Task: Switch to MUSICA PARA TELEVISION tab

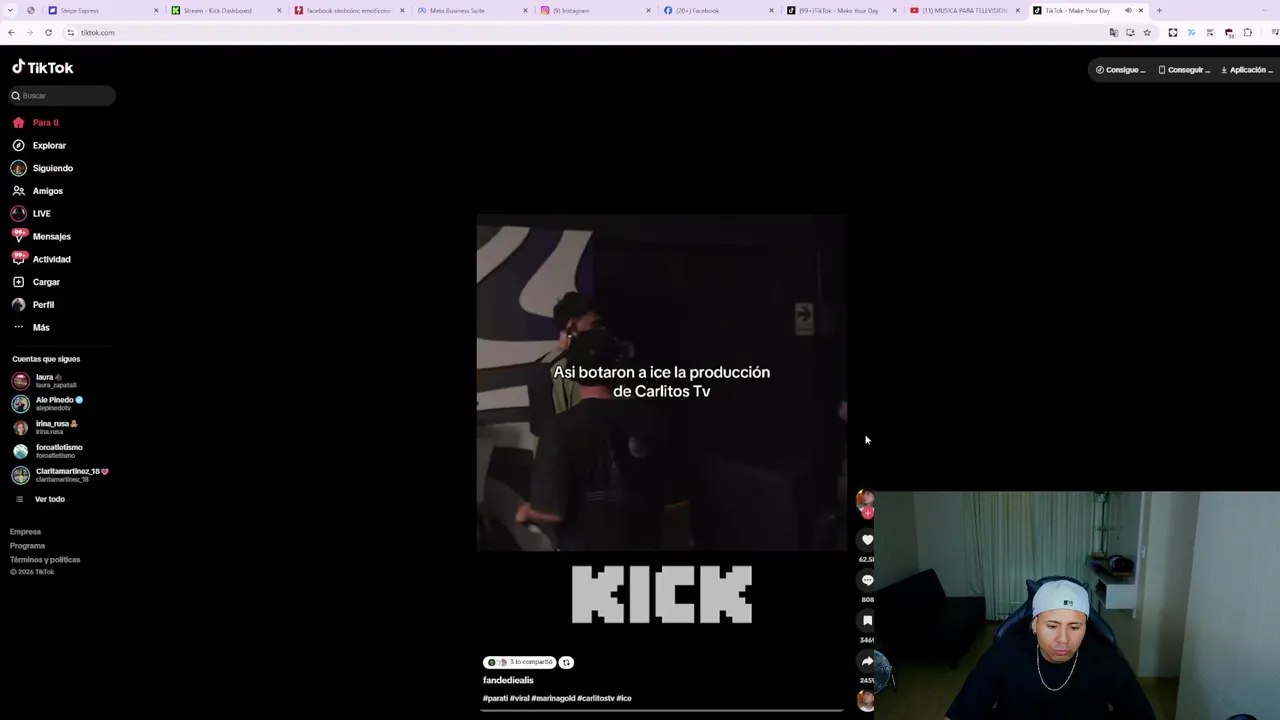Action: (x=964, y=10)
